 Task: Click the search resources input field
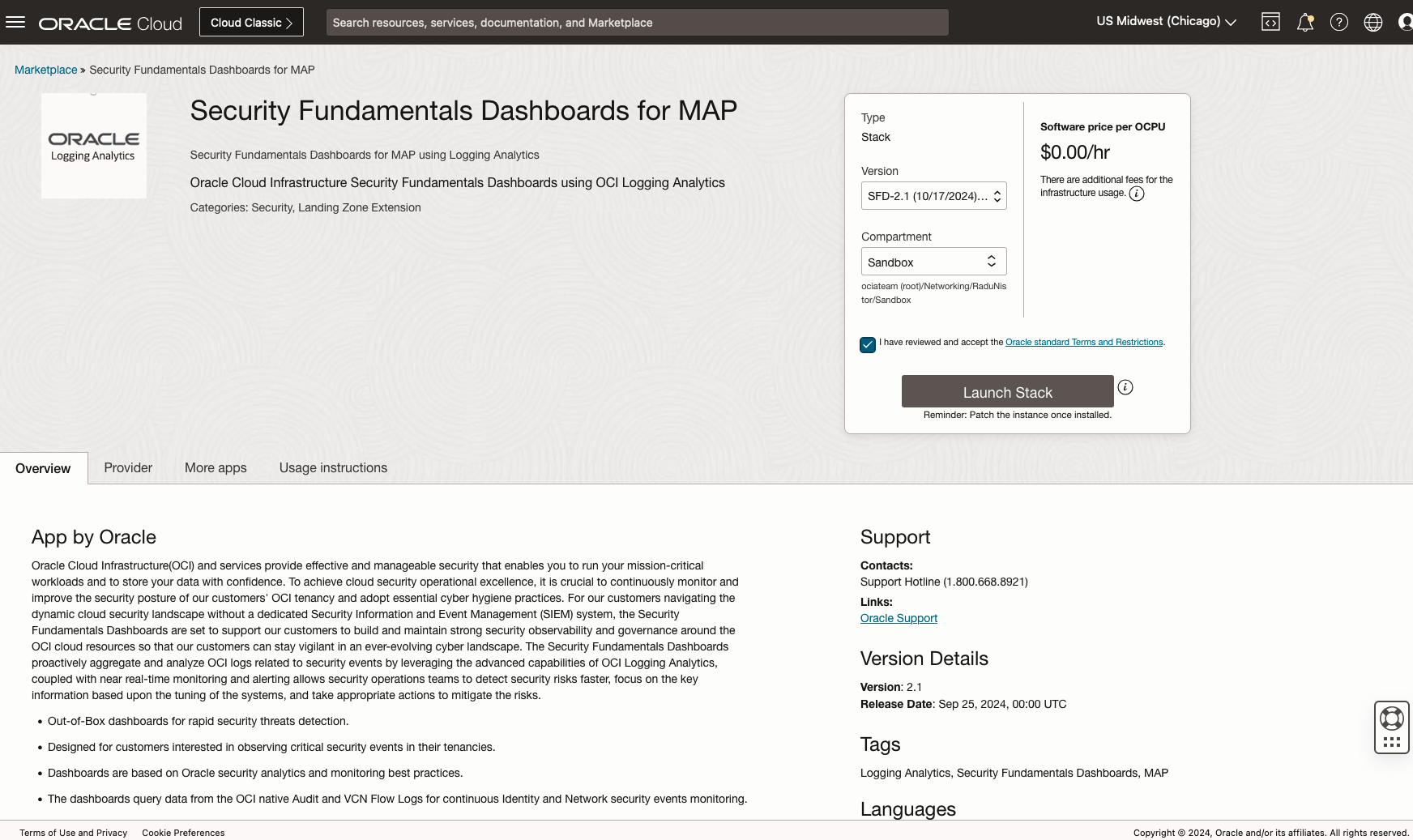click(637, 23)
